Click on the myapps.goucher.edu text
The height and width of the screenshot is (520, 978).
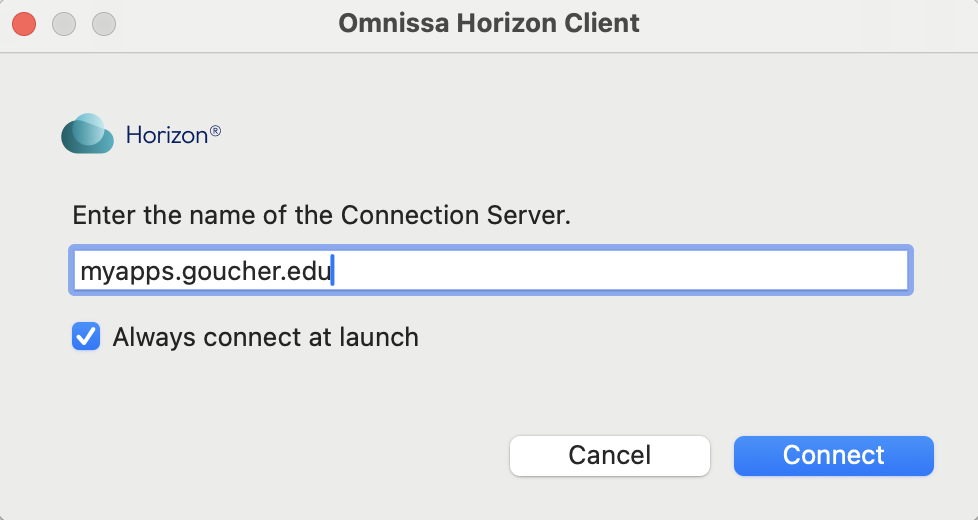(x=204, y=271)
